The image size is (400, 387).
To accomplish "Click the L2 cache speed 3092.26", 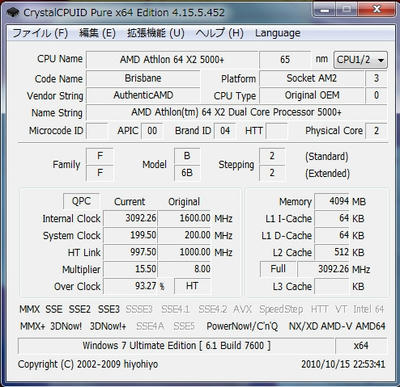I will [x=324, y=269].
